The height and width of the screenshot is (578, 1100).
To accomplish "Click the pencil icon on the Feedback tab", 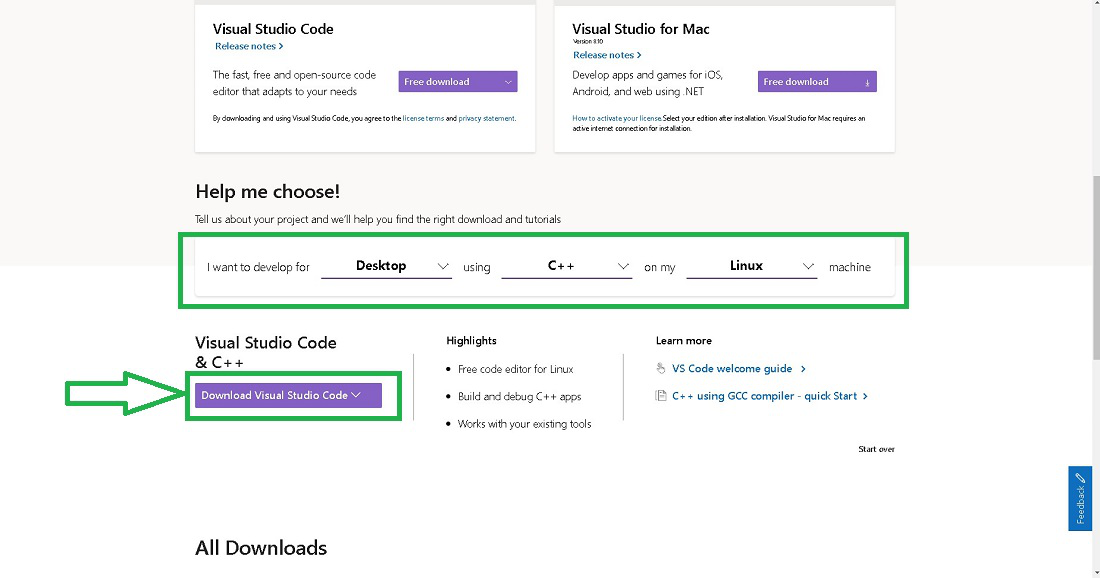I will [x=1080, y=478].
